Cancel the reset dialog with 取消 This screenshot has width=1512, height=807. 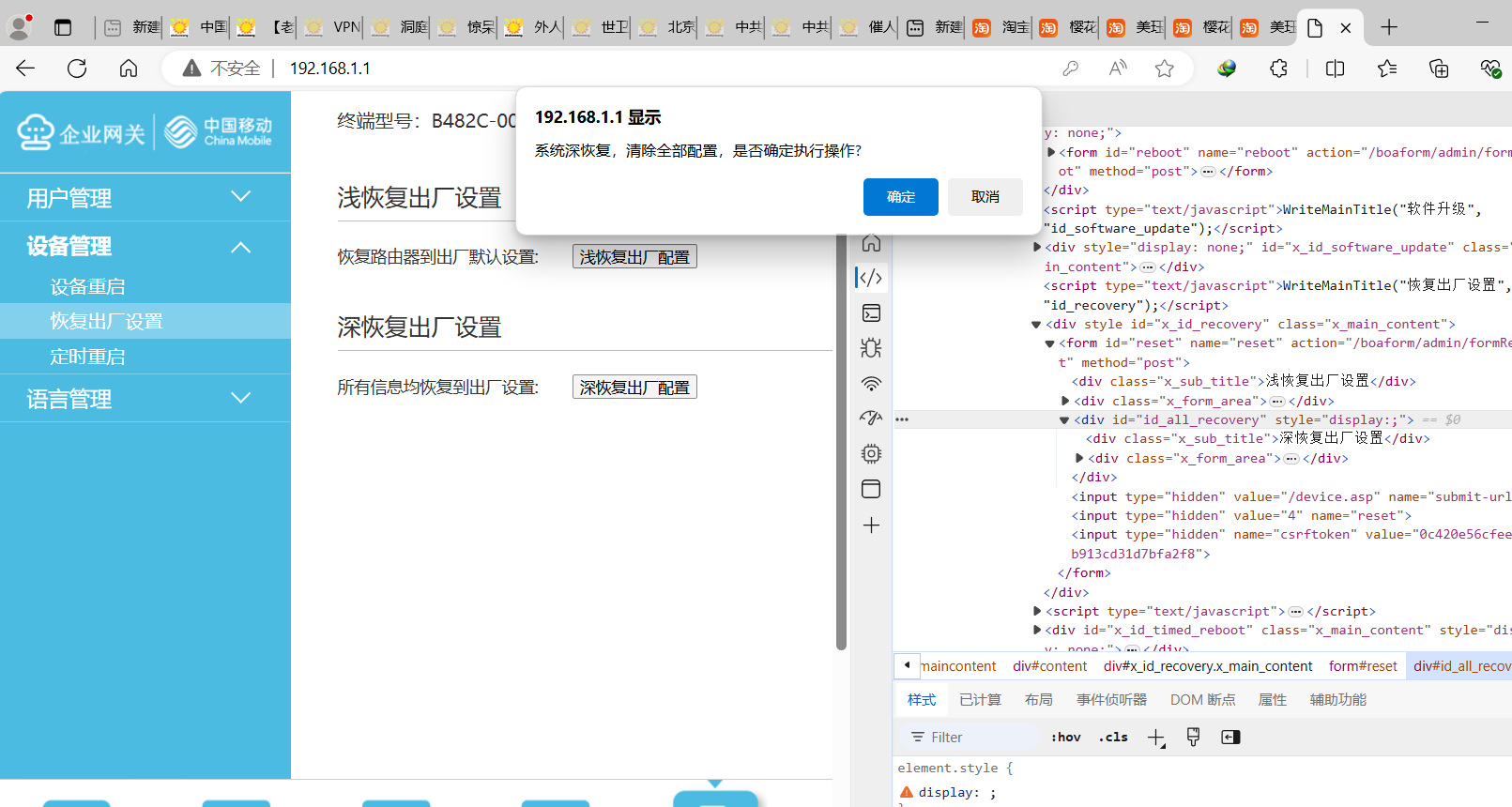tap(985, 197)
